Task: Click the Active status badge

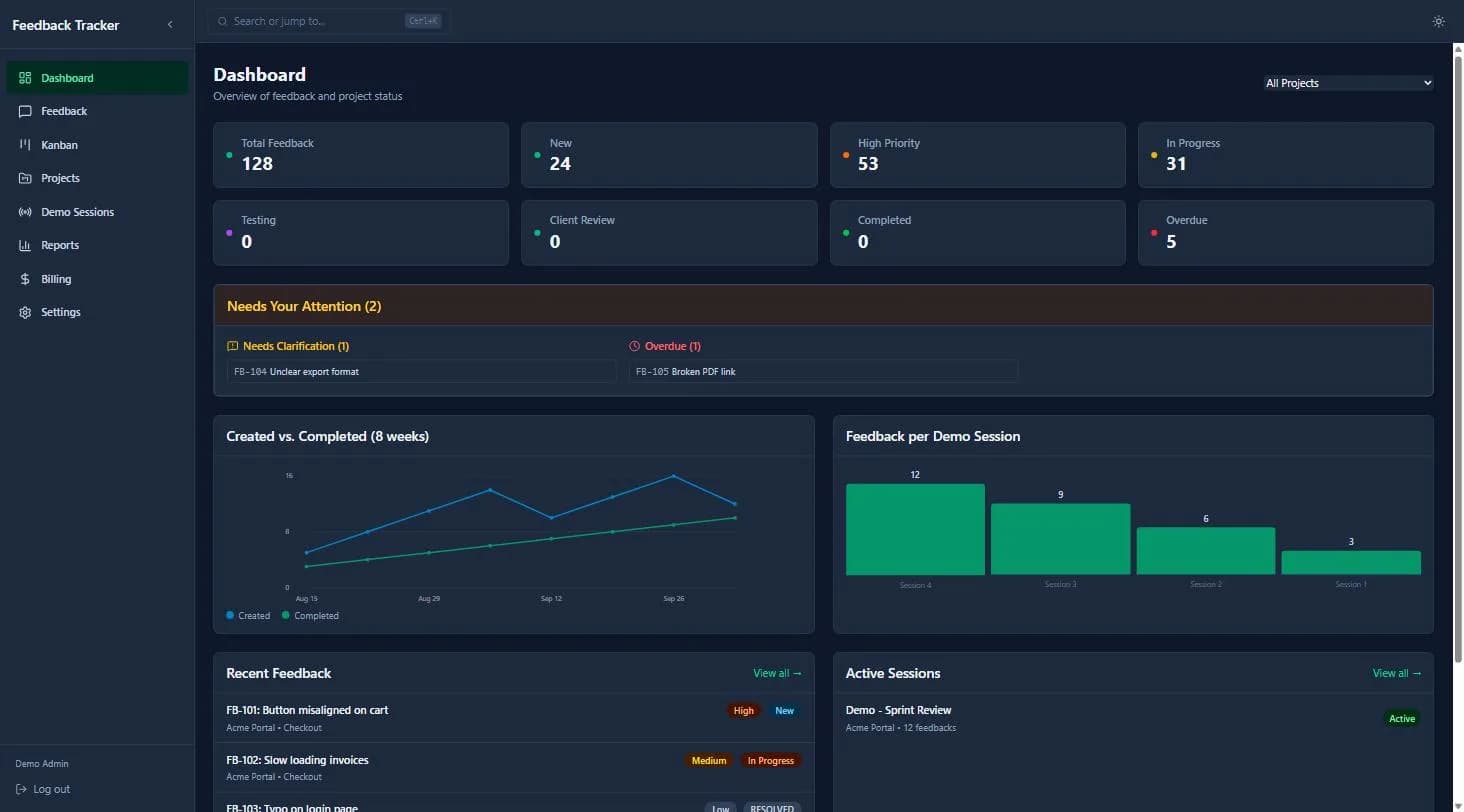Action: [x=1402, y=718]
